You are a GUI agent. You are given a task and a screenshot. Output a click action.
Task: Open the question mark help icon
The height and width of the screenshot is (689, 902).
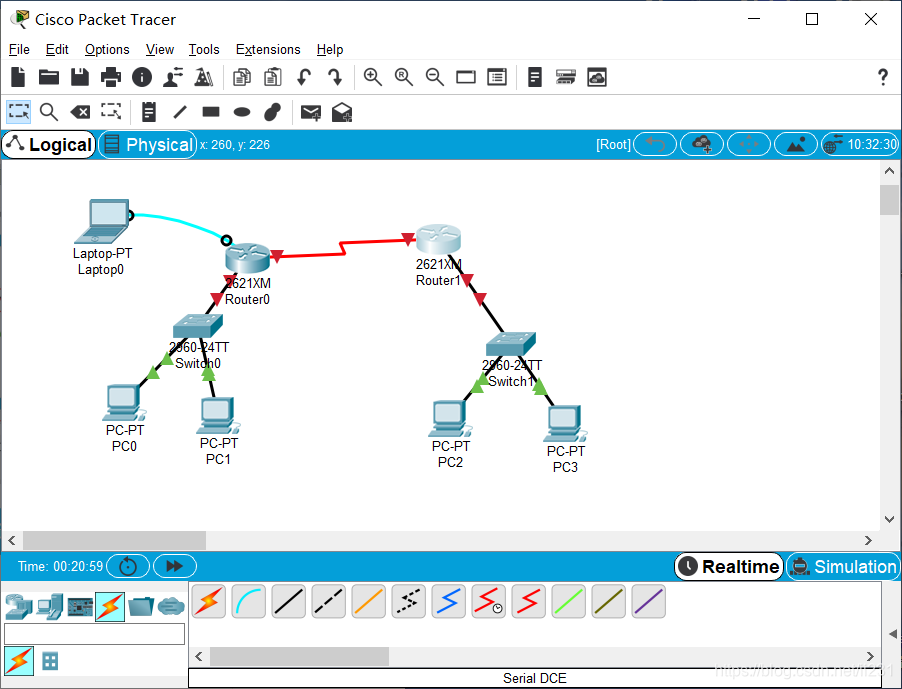tap(882, 77)
